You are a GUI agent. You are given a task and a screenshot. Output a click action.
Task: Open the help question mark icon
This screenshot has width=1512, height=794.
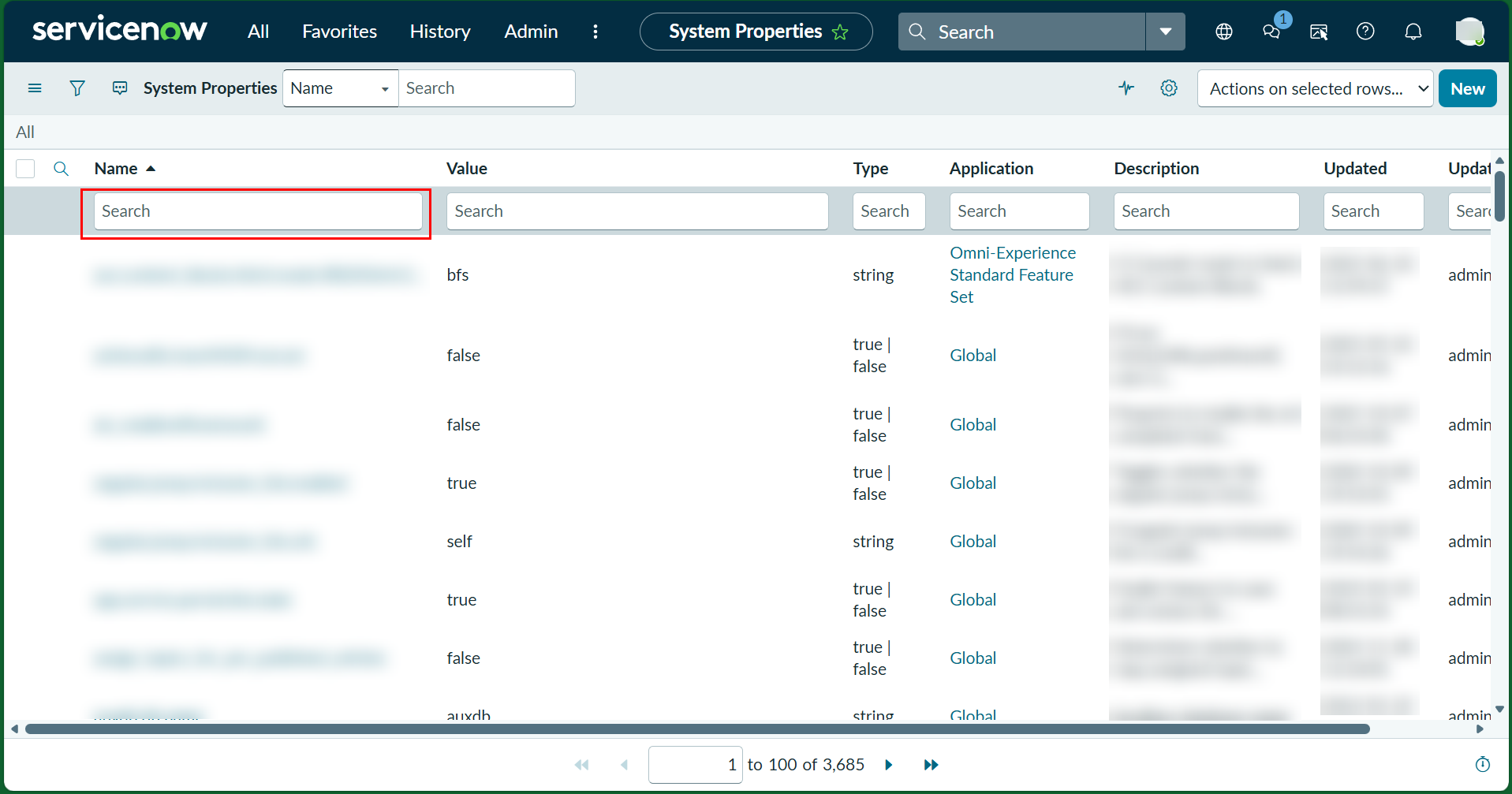pos(1365,32)
